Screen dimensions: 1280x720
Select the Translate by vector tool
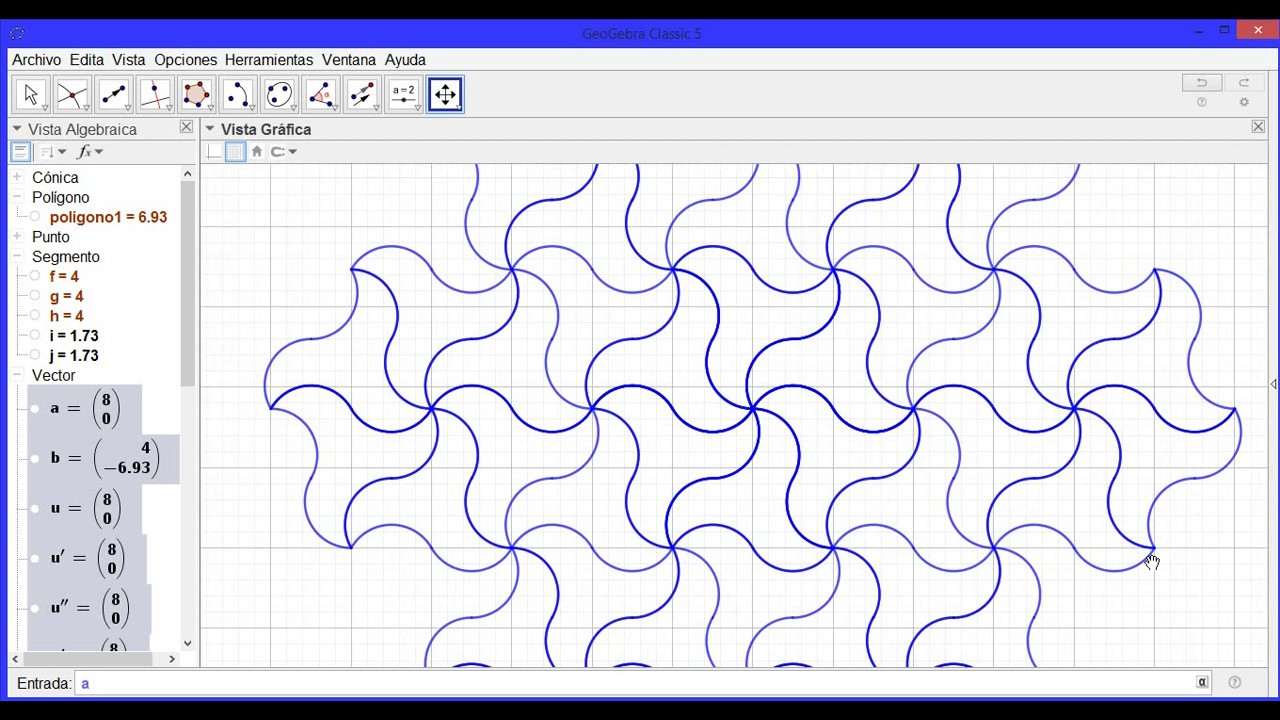pyautogui.click(x=363, y=95)
